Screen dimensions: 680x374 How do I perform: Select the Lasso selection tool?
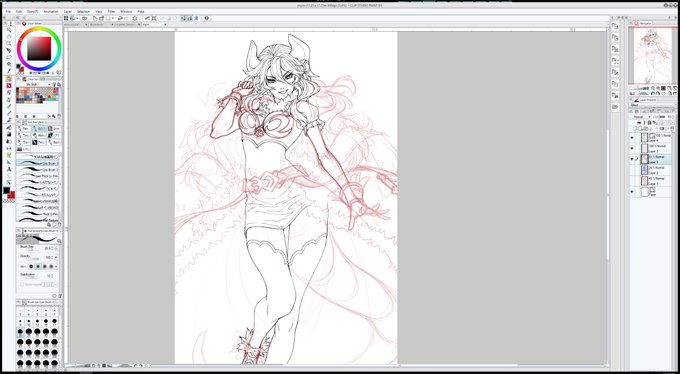click(9, 57)
